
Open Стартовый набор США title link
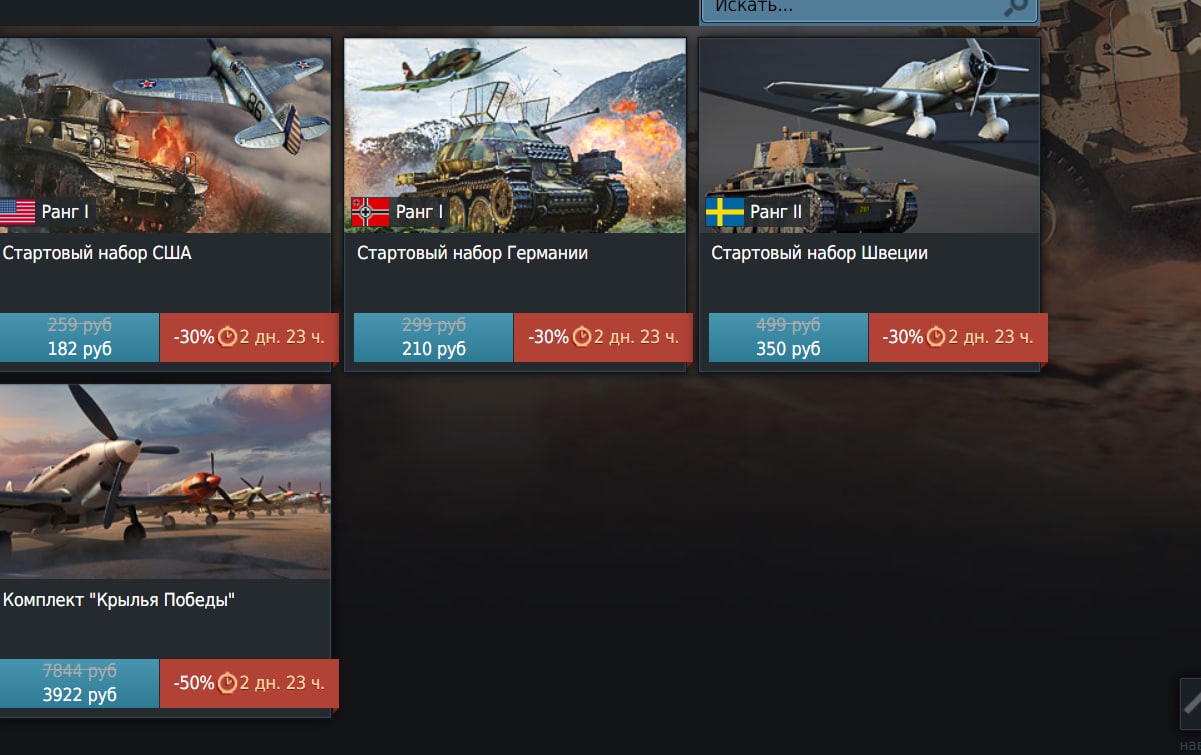[x=97, y=253]
